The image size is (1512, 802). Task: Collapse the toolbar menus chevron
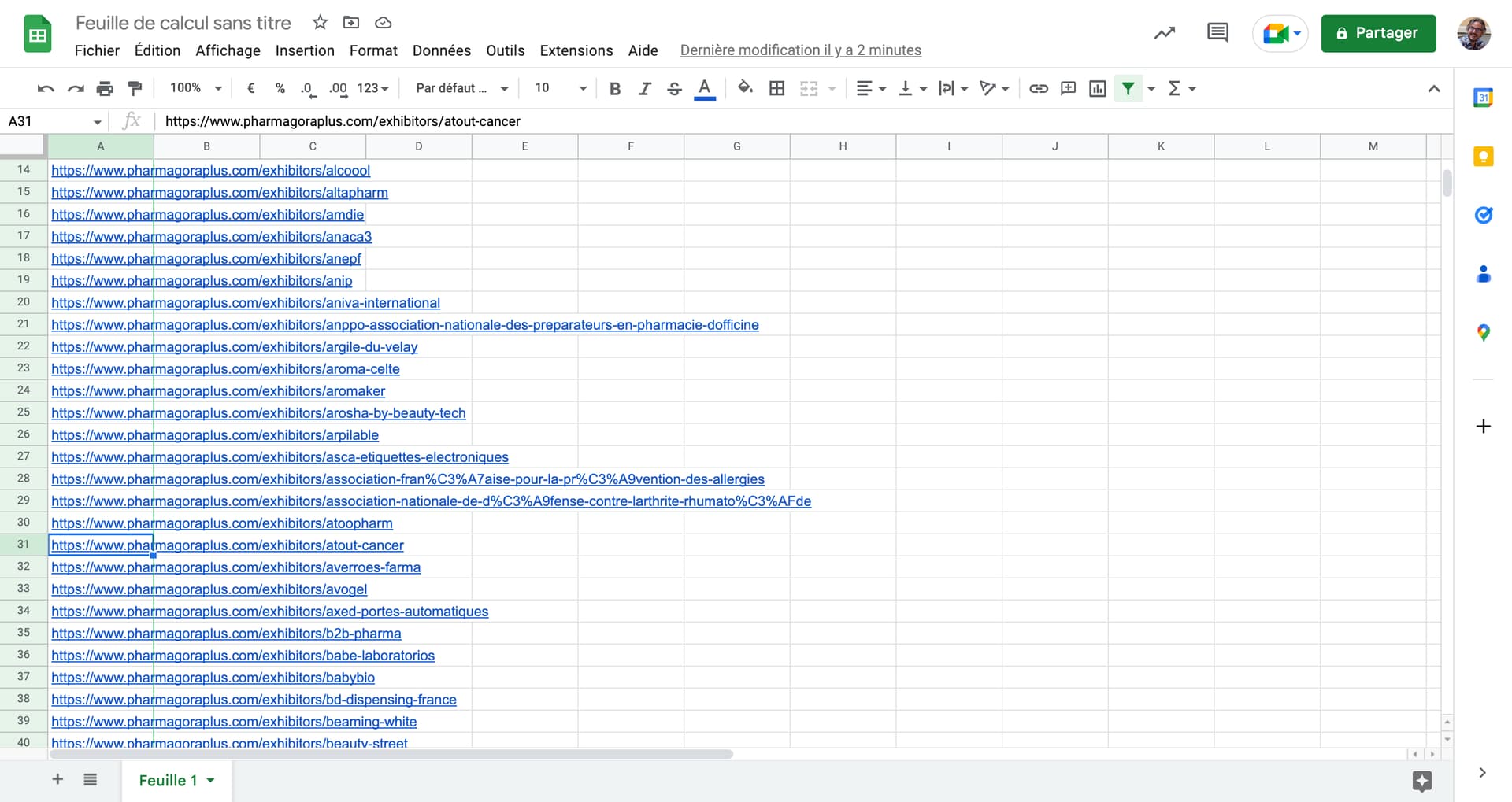pos(1434,89)
